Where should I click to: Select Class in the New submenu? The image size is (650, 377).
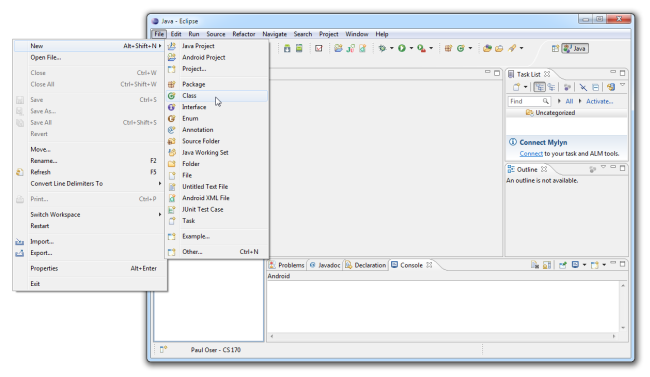[x=217, y=96]
